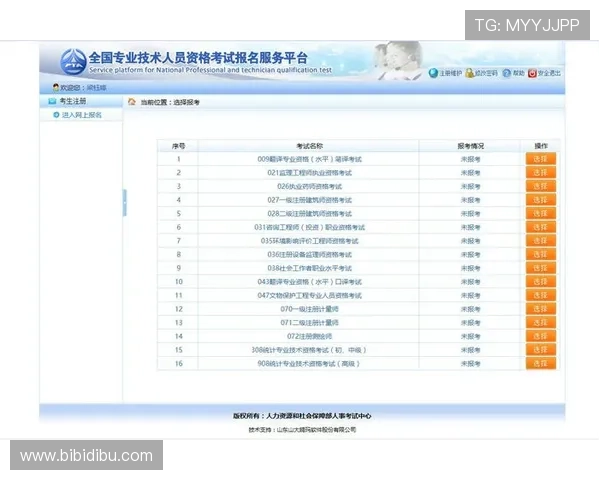This screenshot has width=600, height=480.
Task: Click sequence number 10 in the table
Action: pos(179,282)
